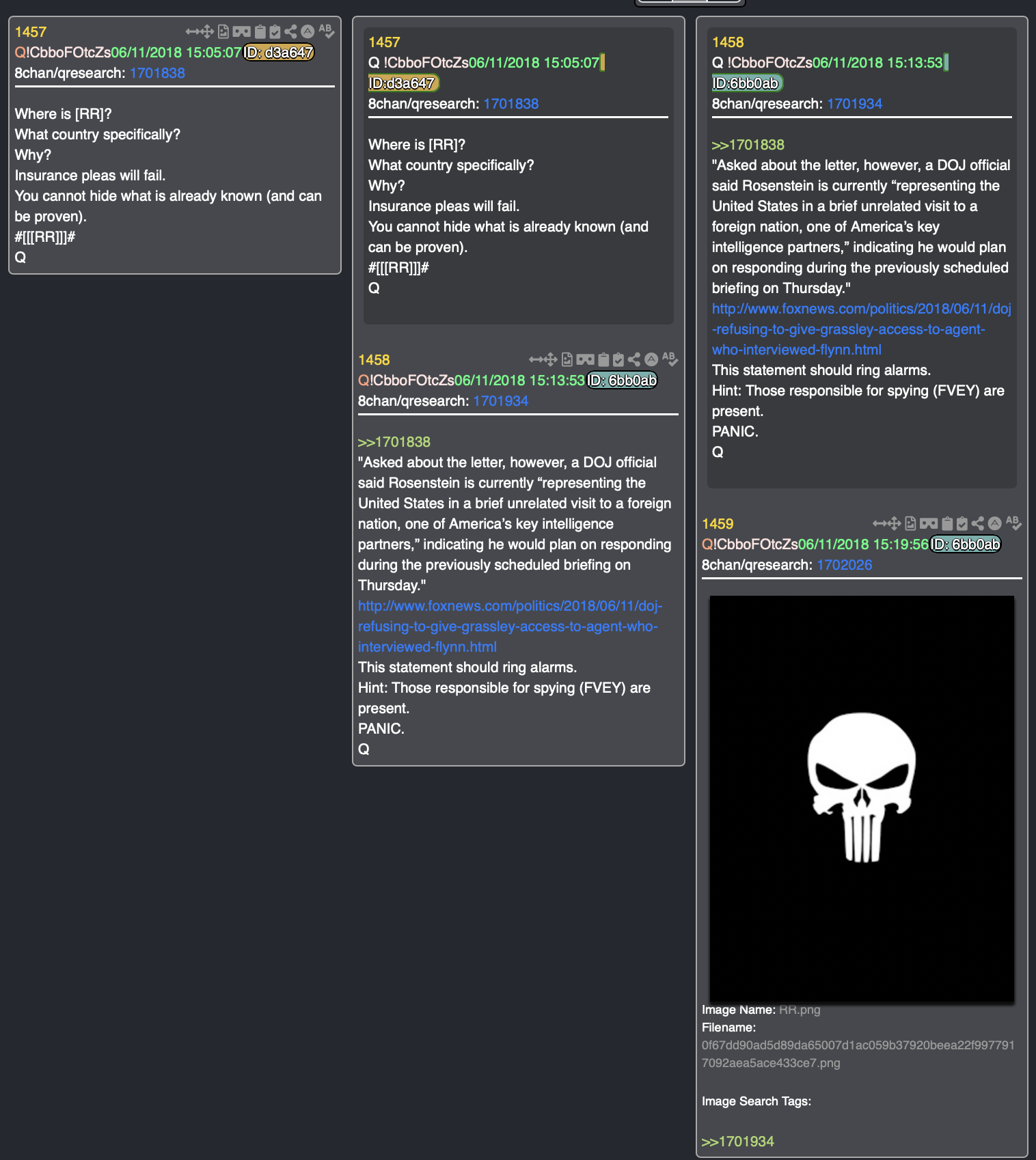
Task: Click the circled triangle icon on post 1459
Action: 995,523
